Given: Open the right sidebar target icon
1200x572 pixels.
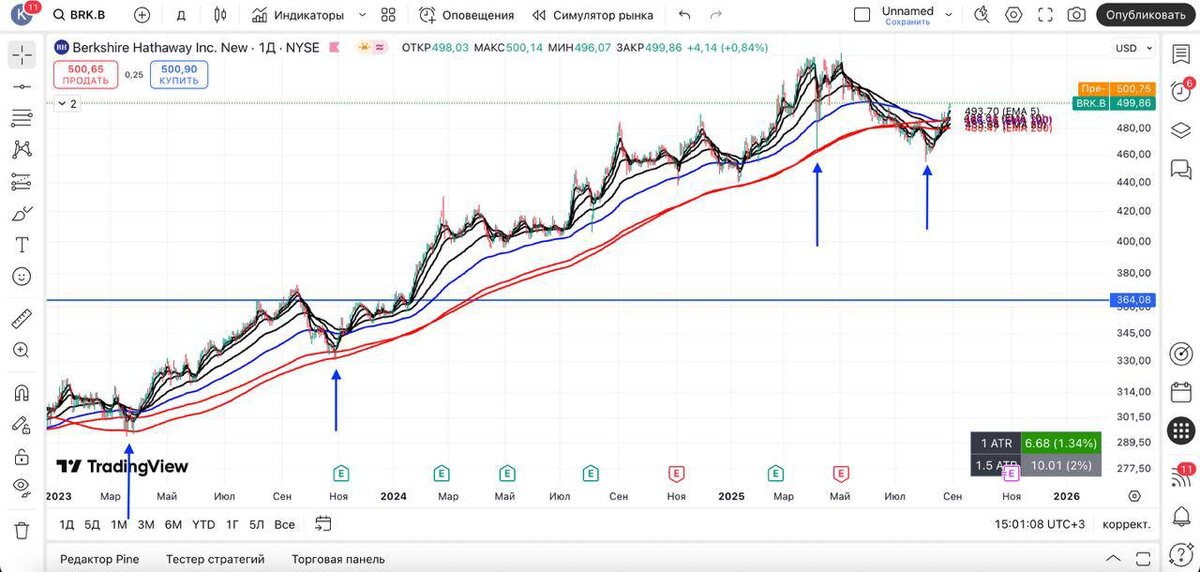Looking at the screenshot, I should (1180, 354).
